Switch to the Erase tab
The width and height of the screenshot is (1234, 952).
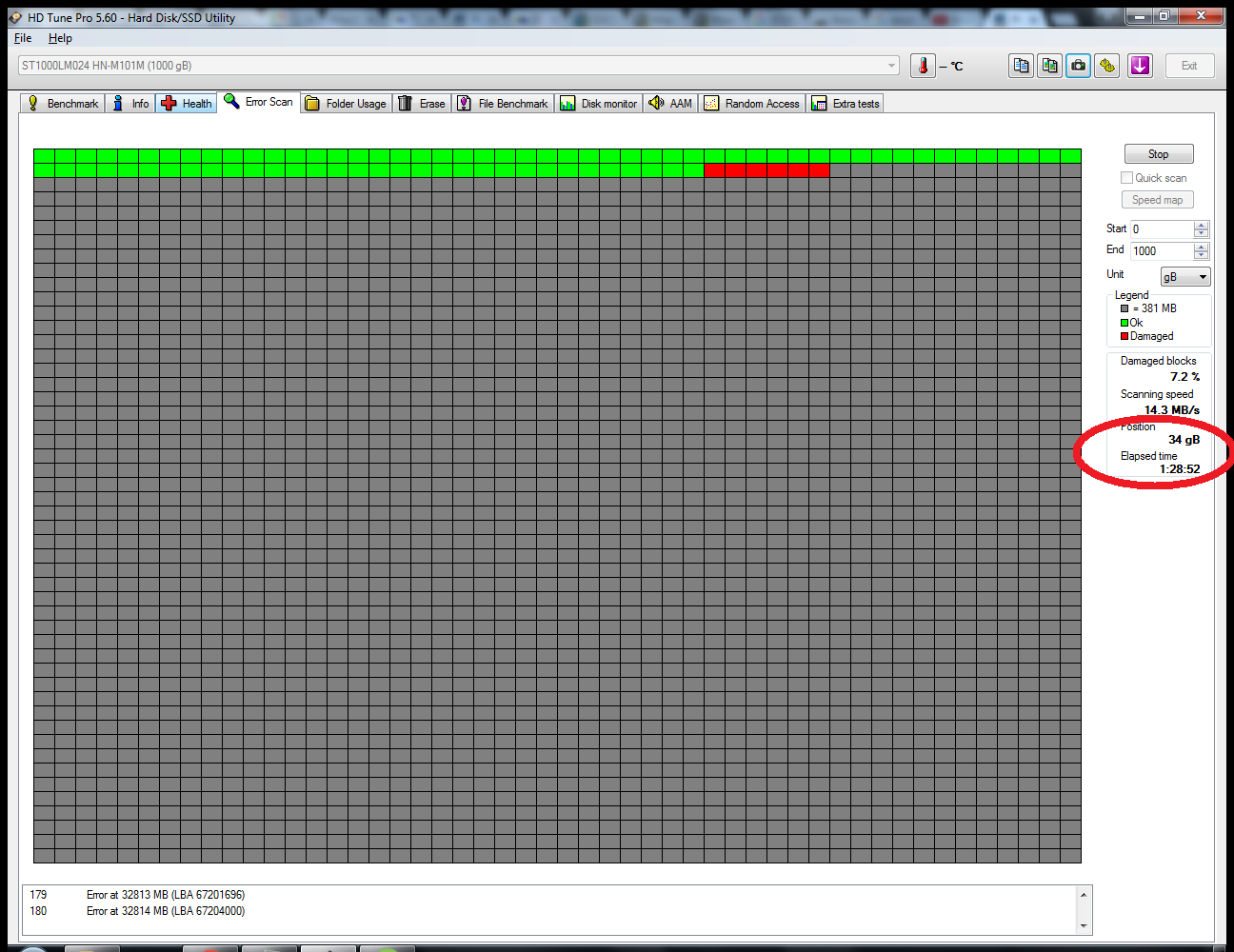[x=422, y=104]
